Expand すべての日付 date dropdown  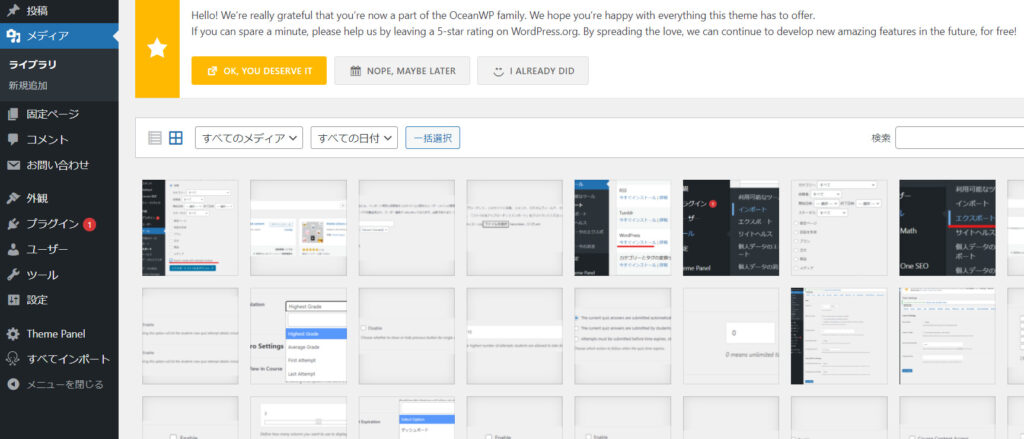click(354, 138)
